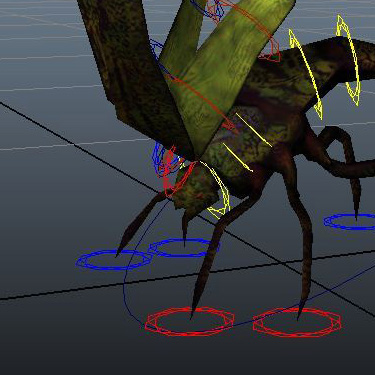Select the upper yellow thorax control line
The width and height of the screenshot is (375, 375).
[x=253, y=130]
